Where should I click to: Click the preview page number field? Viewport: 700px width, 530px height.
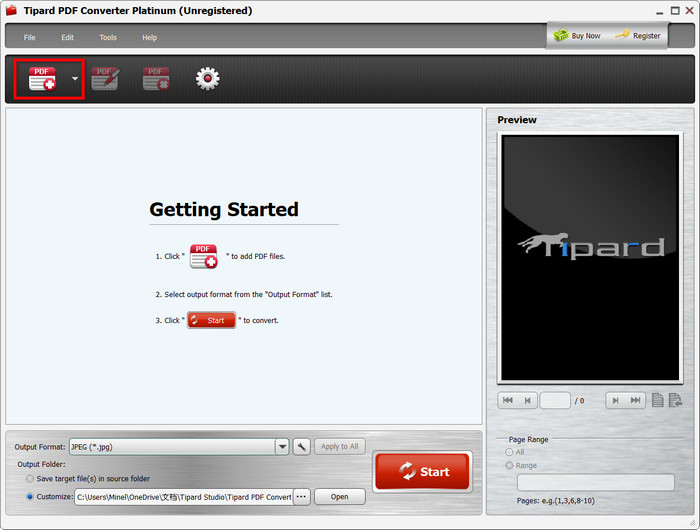[555, 401]
